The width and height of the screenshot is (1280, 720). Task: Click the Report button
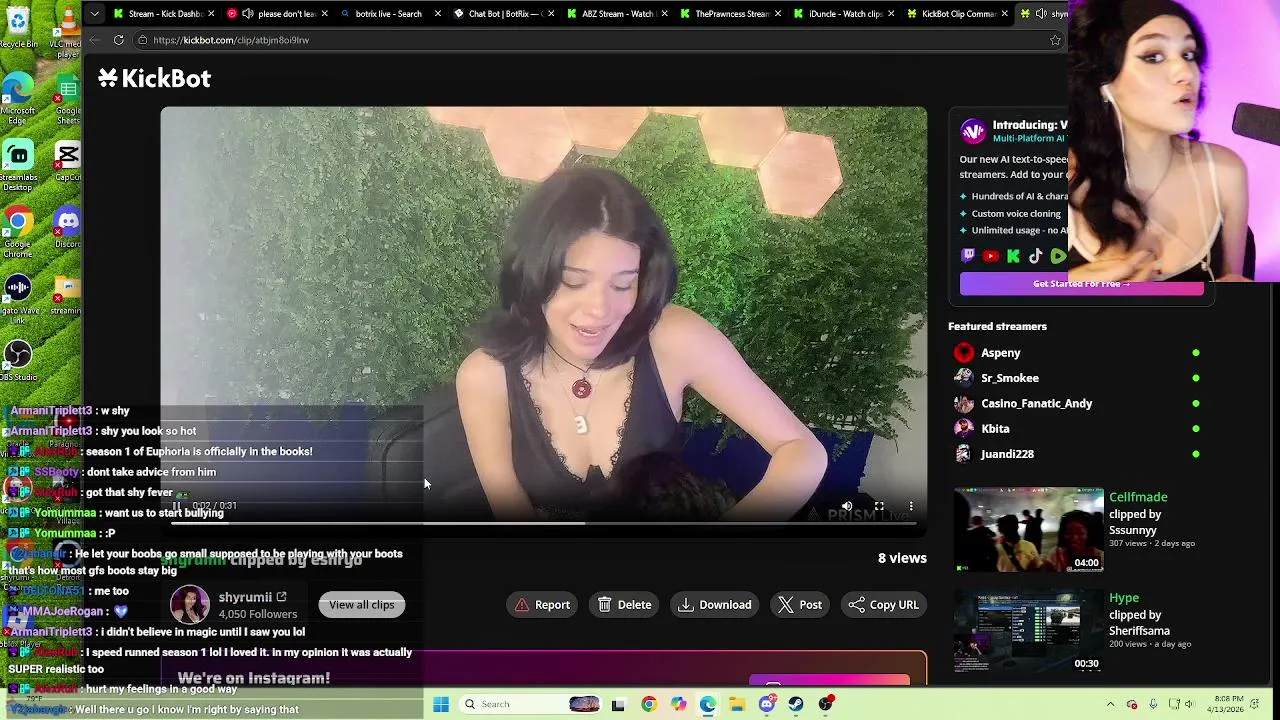pyautogui.click(x=542, y=605)
